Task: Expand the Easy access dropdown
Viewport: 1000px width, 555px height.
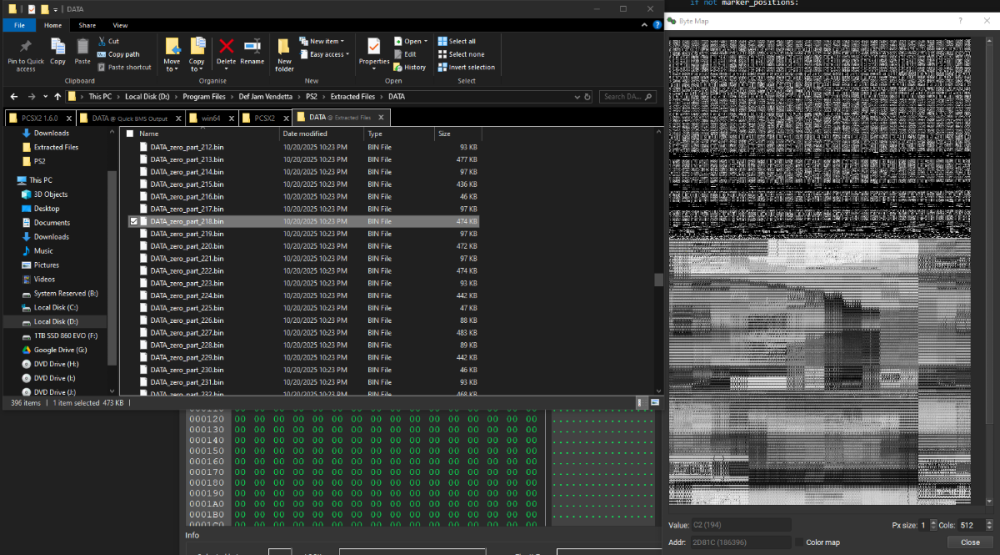Action: pos(326,54)
